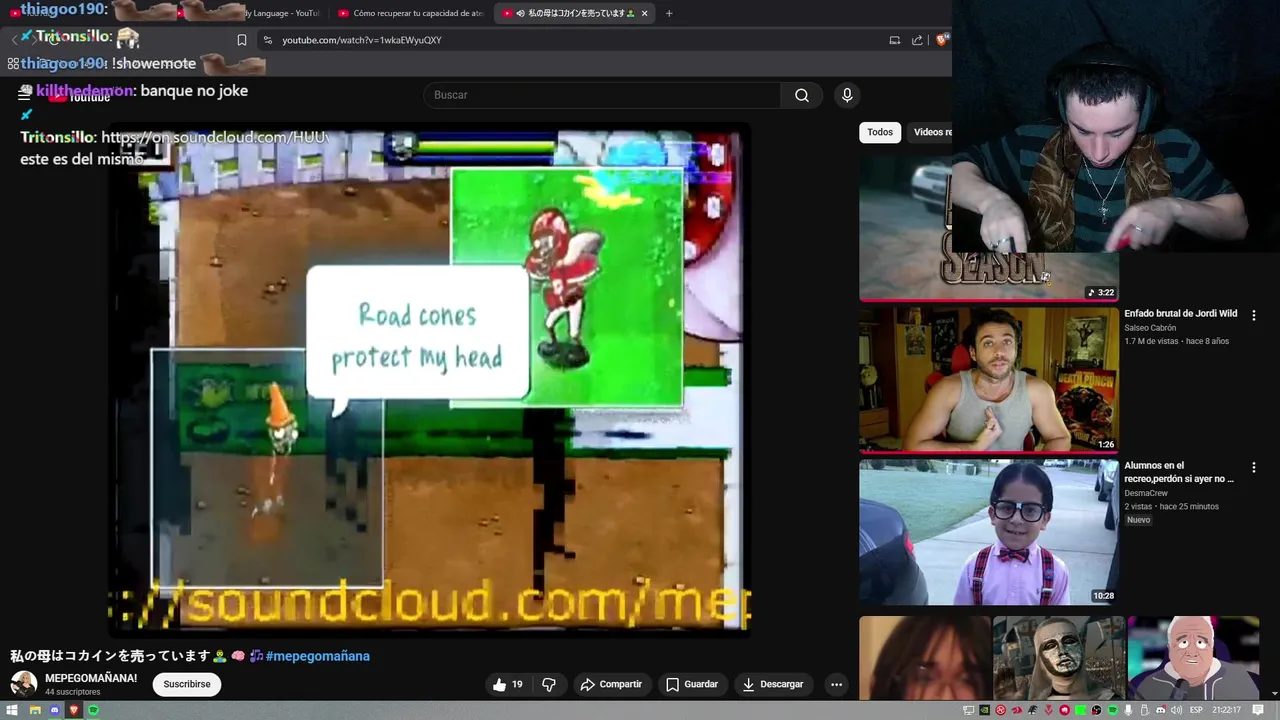Open Discord from the taskbar
This screenshot has width=1280, height=720.
(54, 710)
